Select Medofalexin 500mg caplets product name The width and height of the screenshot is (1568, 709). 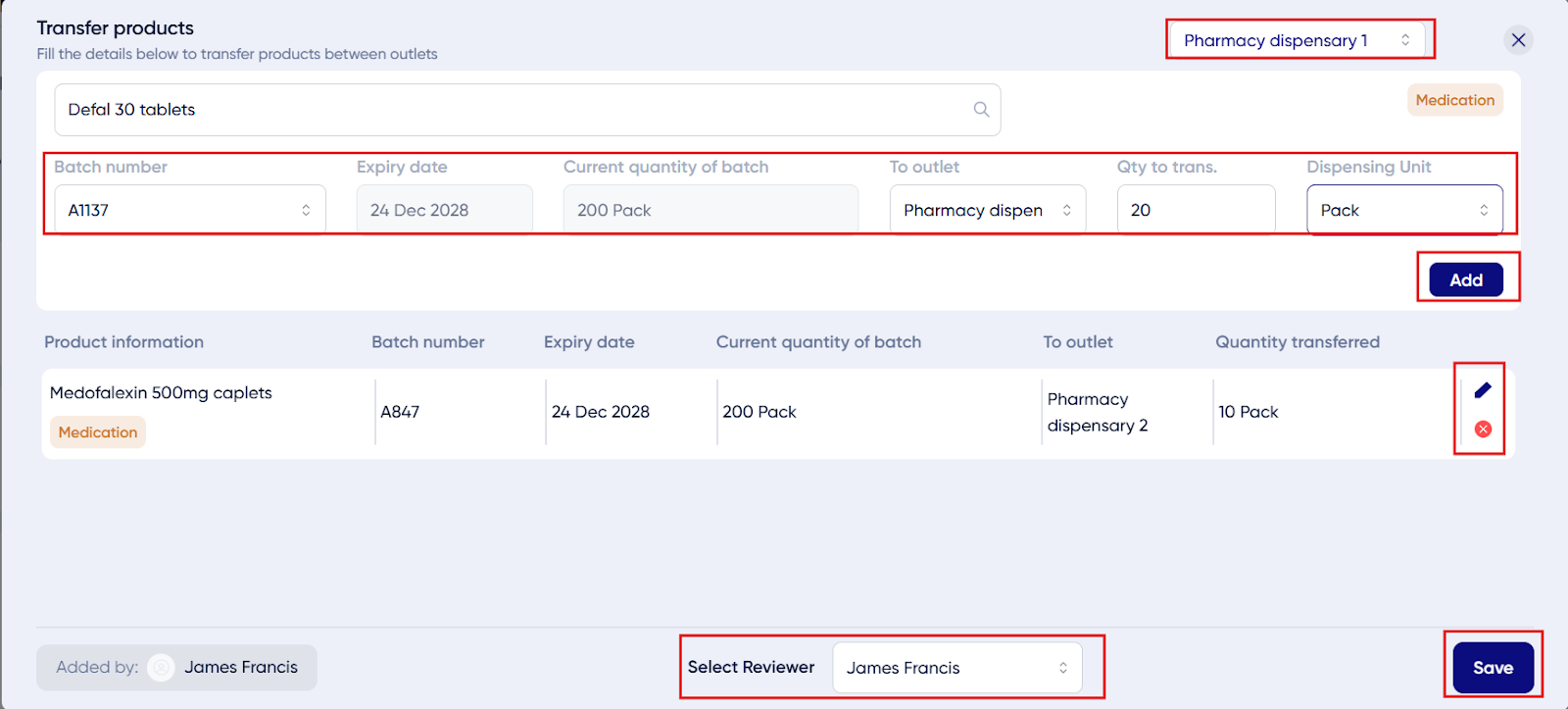161,392
